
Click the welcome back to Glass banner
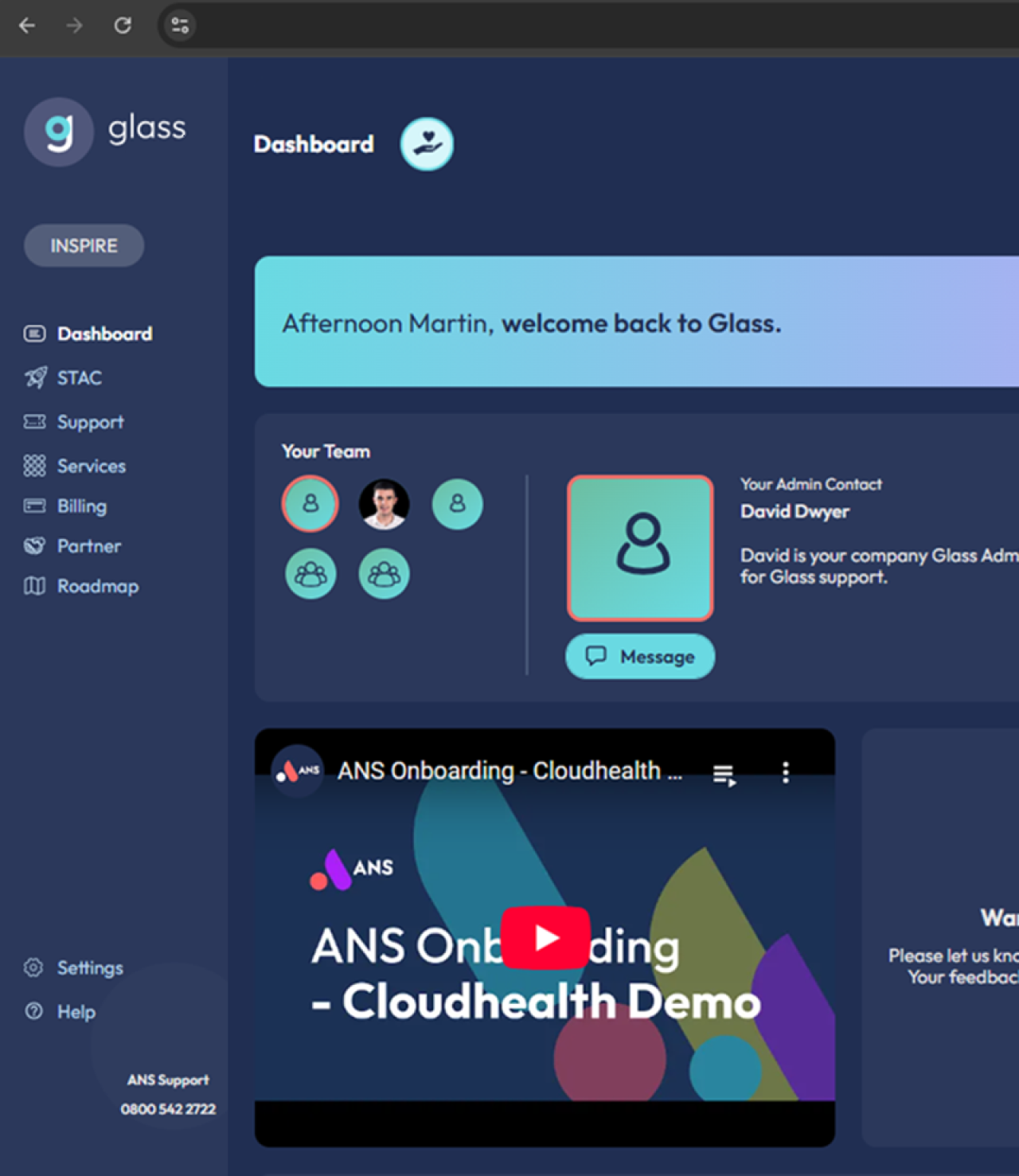pyautogui.click(x=637, y=322)
